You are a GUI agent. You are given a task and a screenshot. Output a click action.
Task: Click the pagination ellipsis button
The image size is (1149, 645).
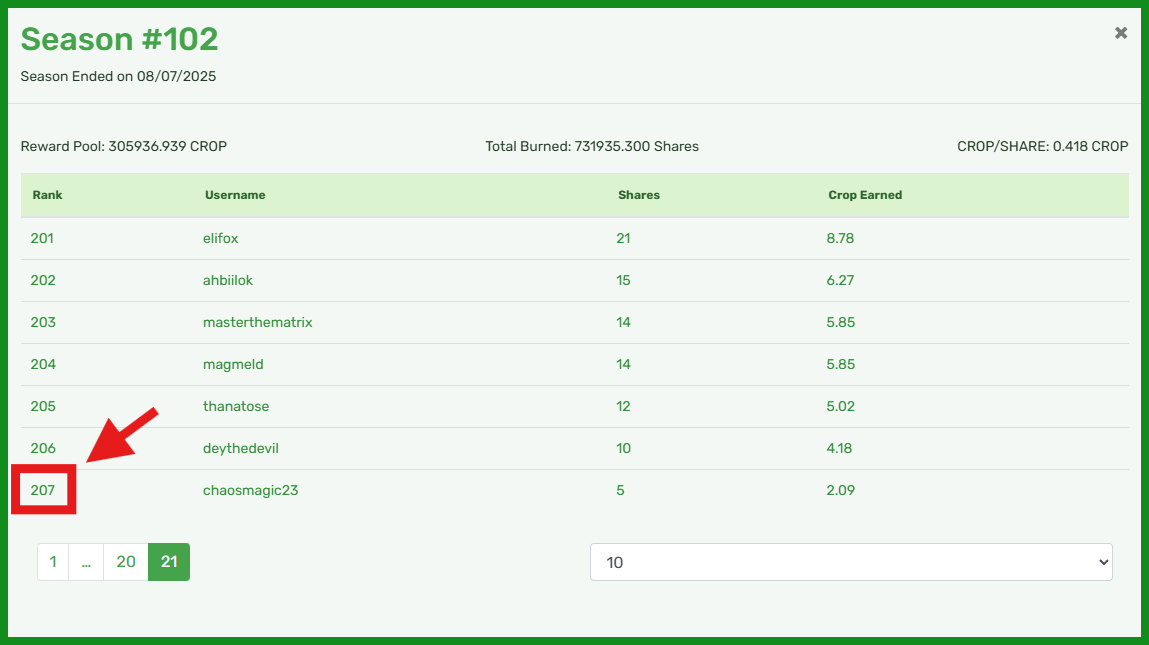(x=86, y=562)
